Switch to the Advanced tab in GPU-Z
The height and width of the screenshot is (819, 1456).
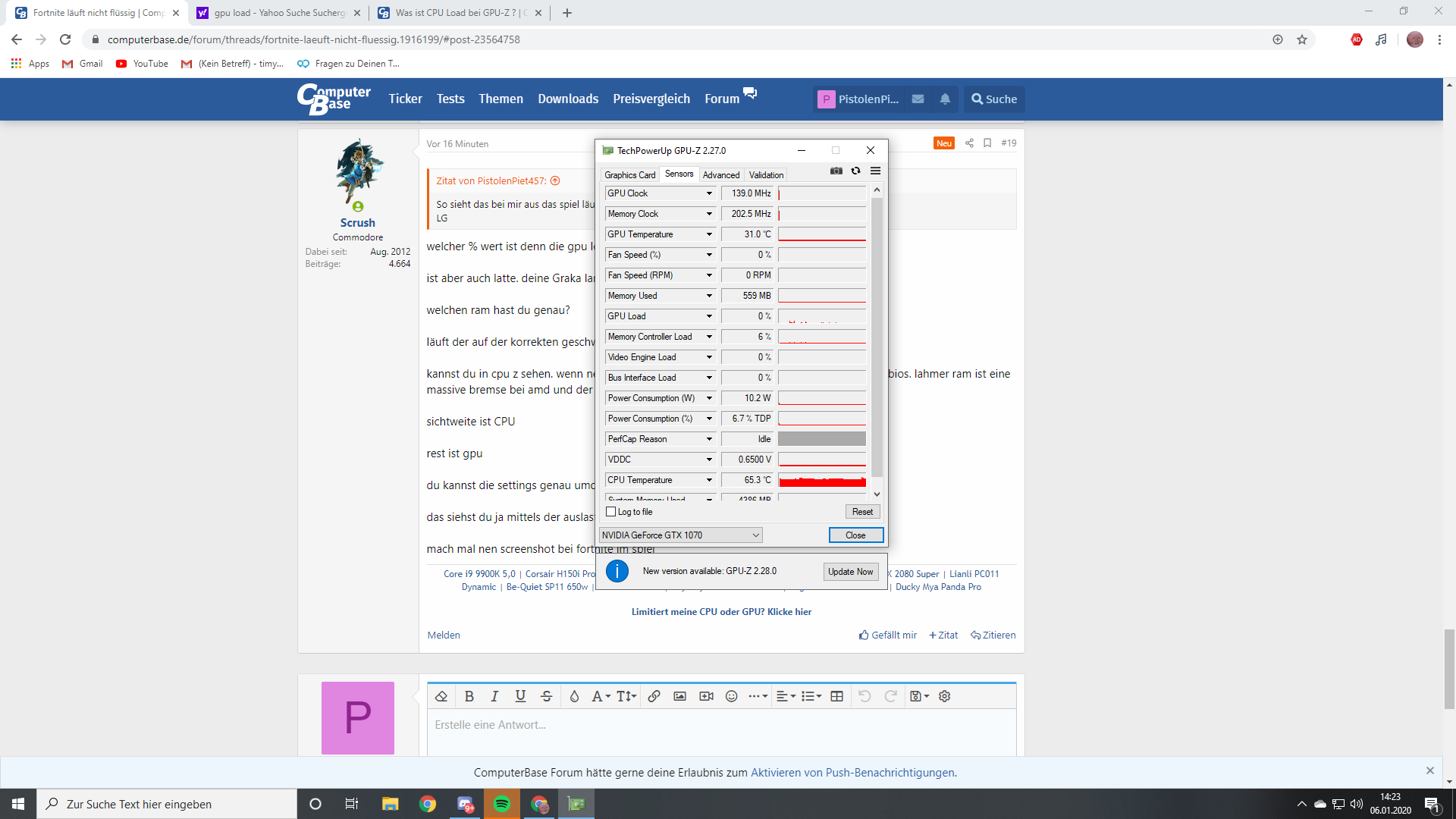click(x=720, y=174)
